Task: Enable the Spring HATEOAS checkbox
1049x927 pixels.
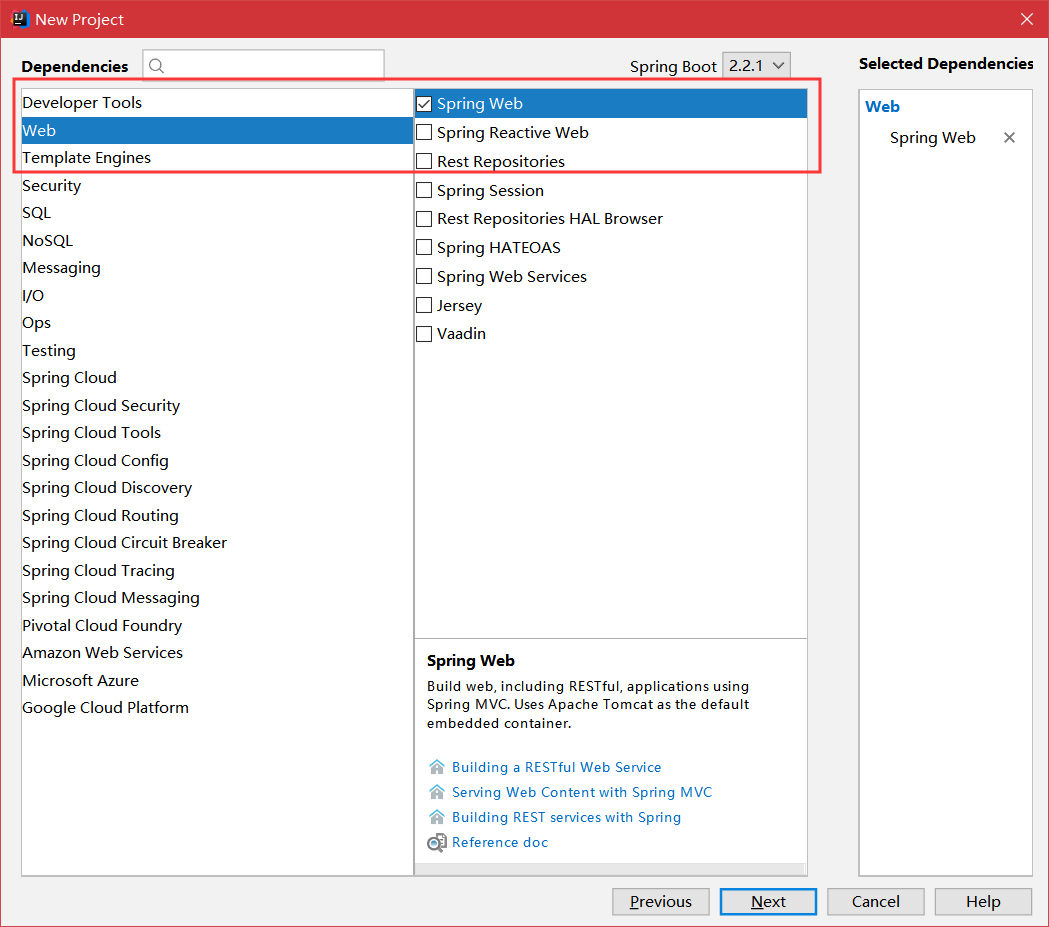Action: pyautogui.click(x=424, y=247)
